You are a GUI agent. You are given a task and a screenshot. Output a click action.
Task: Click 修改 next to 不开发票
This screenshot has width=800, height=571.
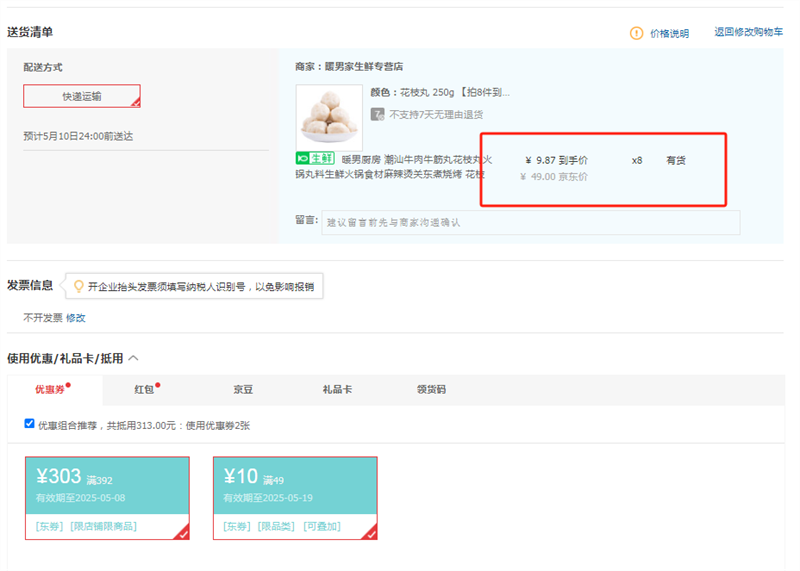tap(76, 317)
